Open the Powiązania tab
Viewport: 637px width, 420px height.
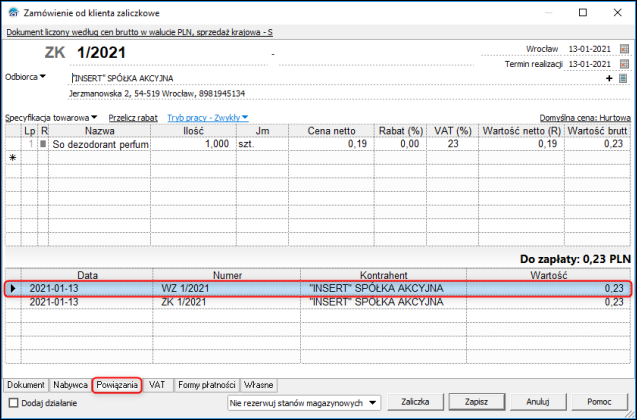pyautogui.click(x=117, y=385)
